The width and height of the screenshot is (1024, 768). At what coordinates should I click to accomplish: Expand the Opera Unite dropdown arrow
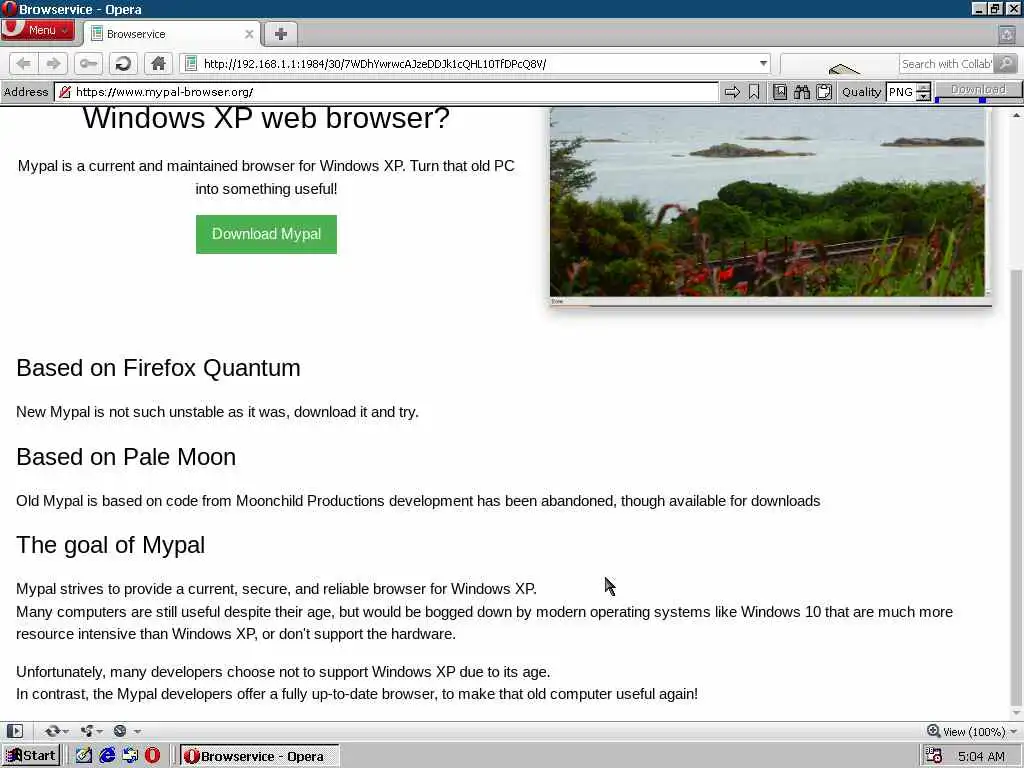100,731
